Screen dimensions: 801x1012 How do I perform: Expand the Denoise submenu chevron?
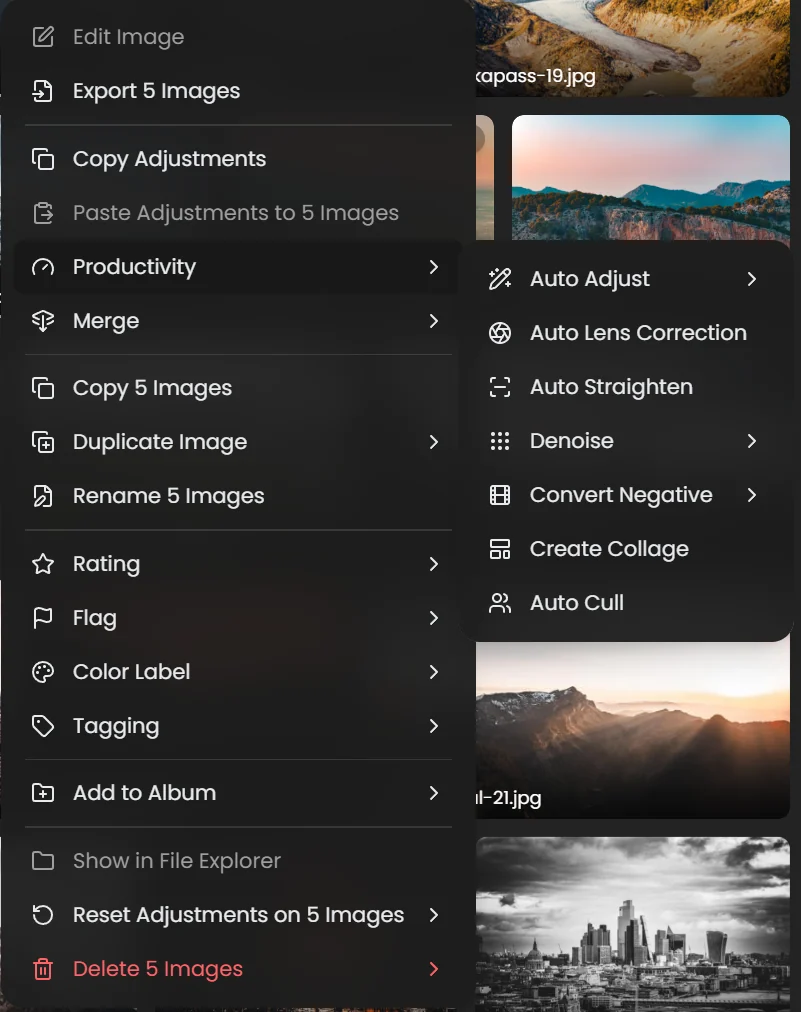(x=751, y=441)
